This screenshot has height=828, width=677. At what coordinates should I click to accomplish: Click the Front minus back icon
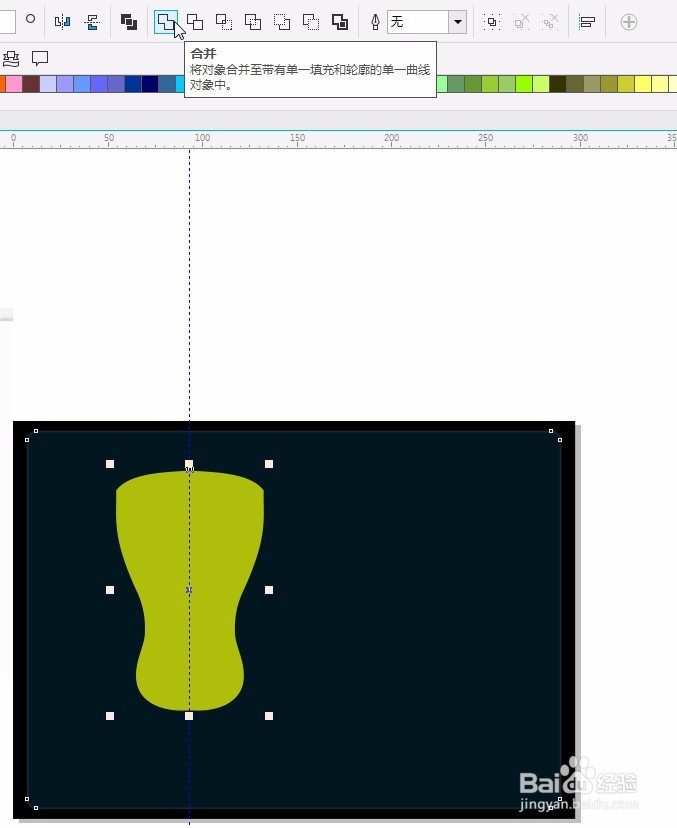pos(282,22)
